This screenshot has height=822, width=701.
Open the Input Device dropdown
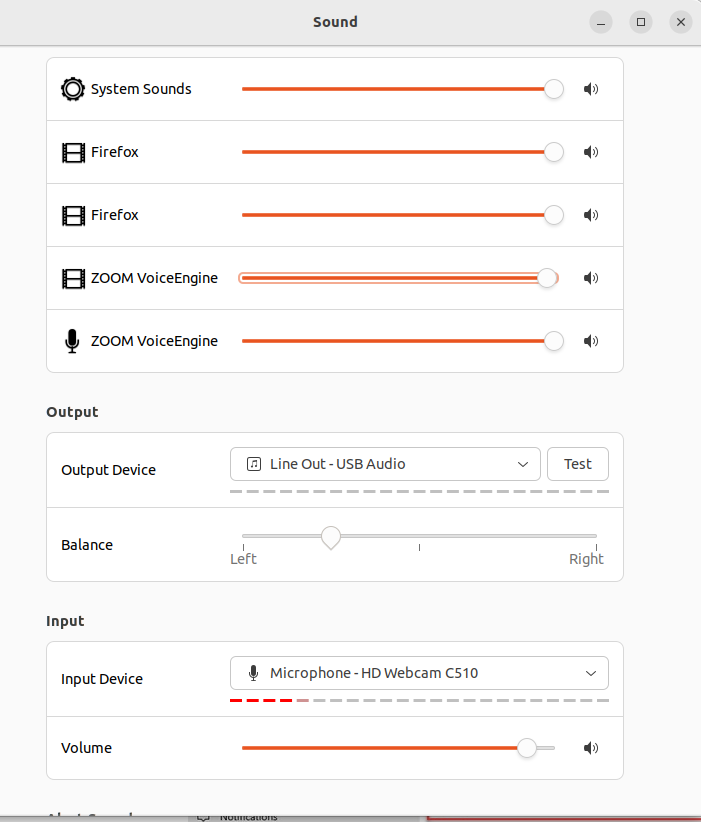coord(419,673)
